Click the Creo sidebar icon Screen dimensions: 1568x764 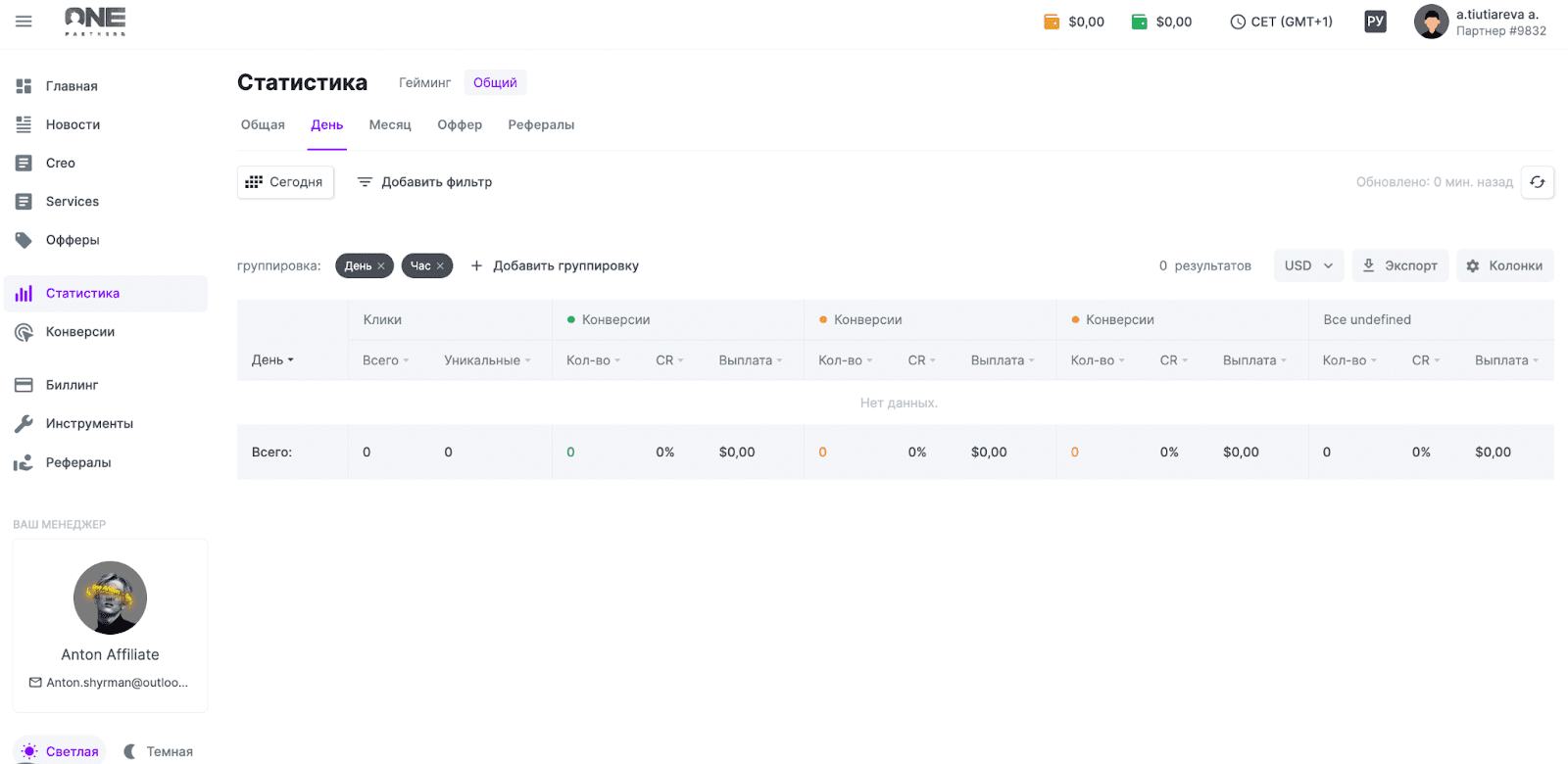[x=24, y=163]
